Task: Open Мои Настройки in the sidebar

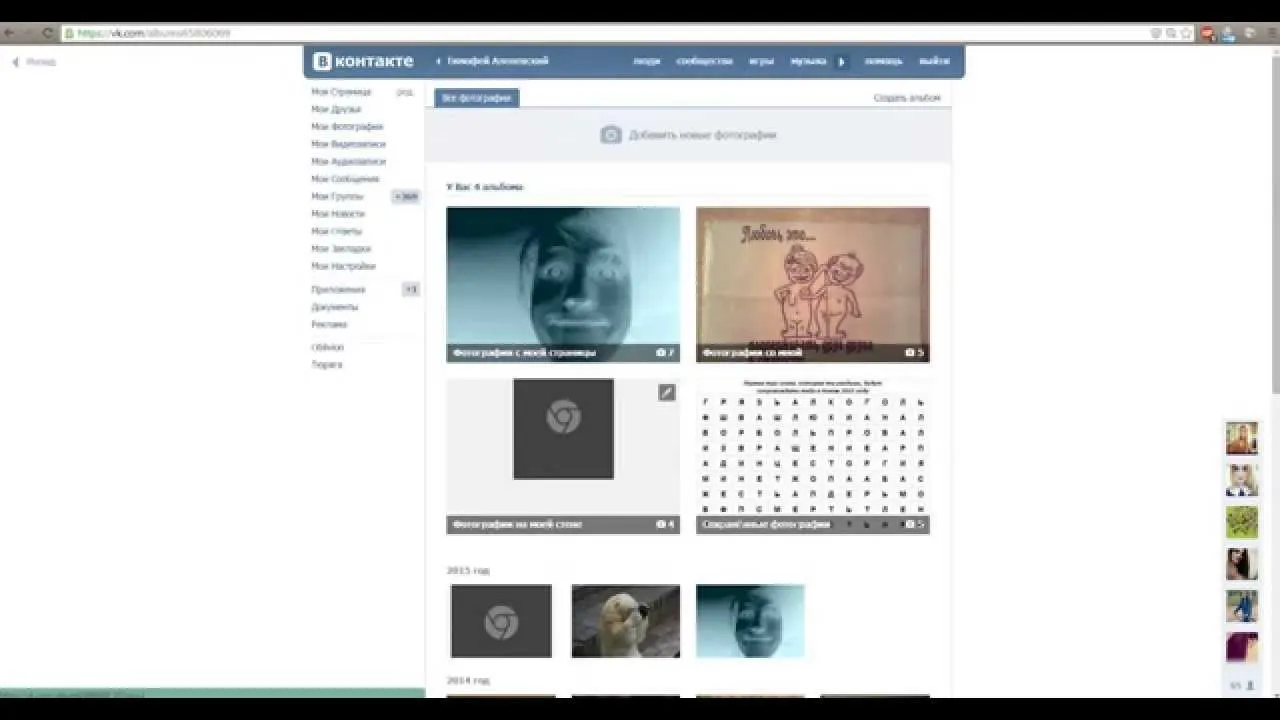Action: (x=343, y=266)
